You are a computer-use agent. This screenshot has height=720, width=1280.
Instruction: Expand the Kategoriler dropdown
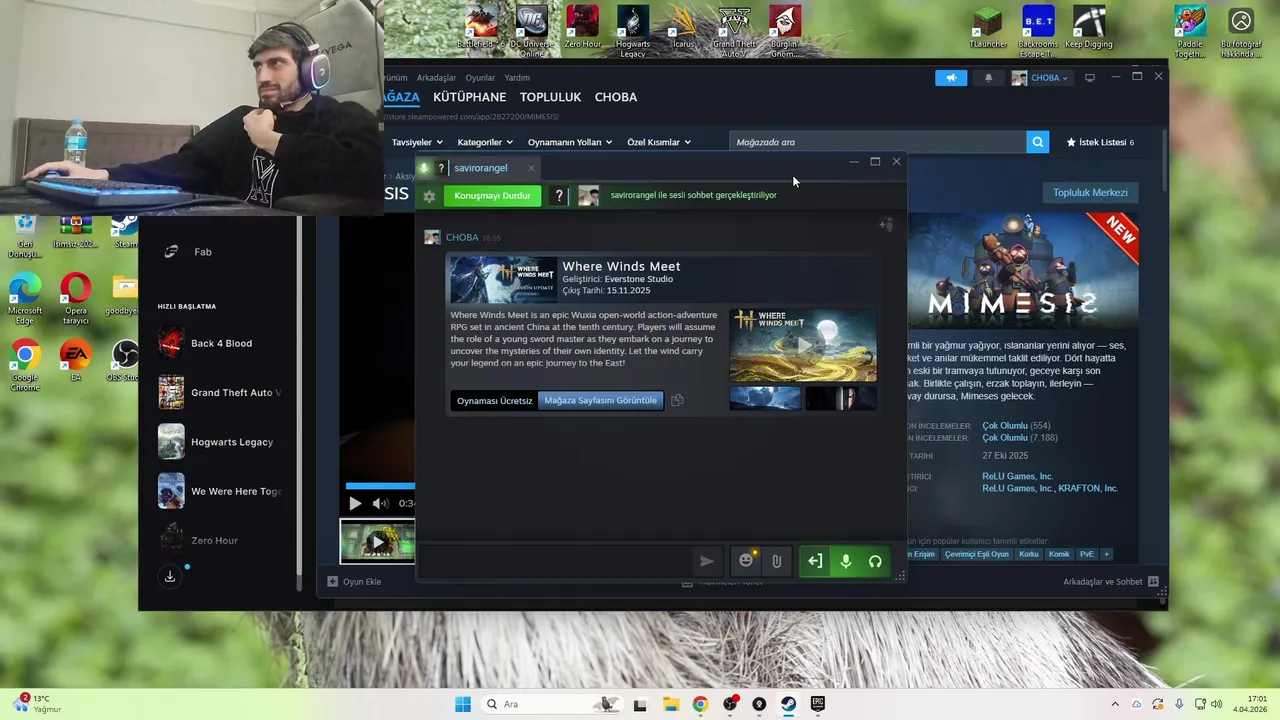[485, 142]
